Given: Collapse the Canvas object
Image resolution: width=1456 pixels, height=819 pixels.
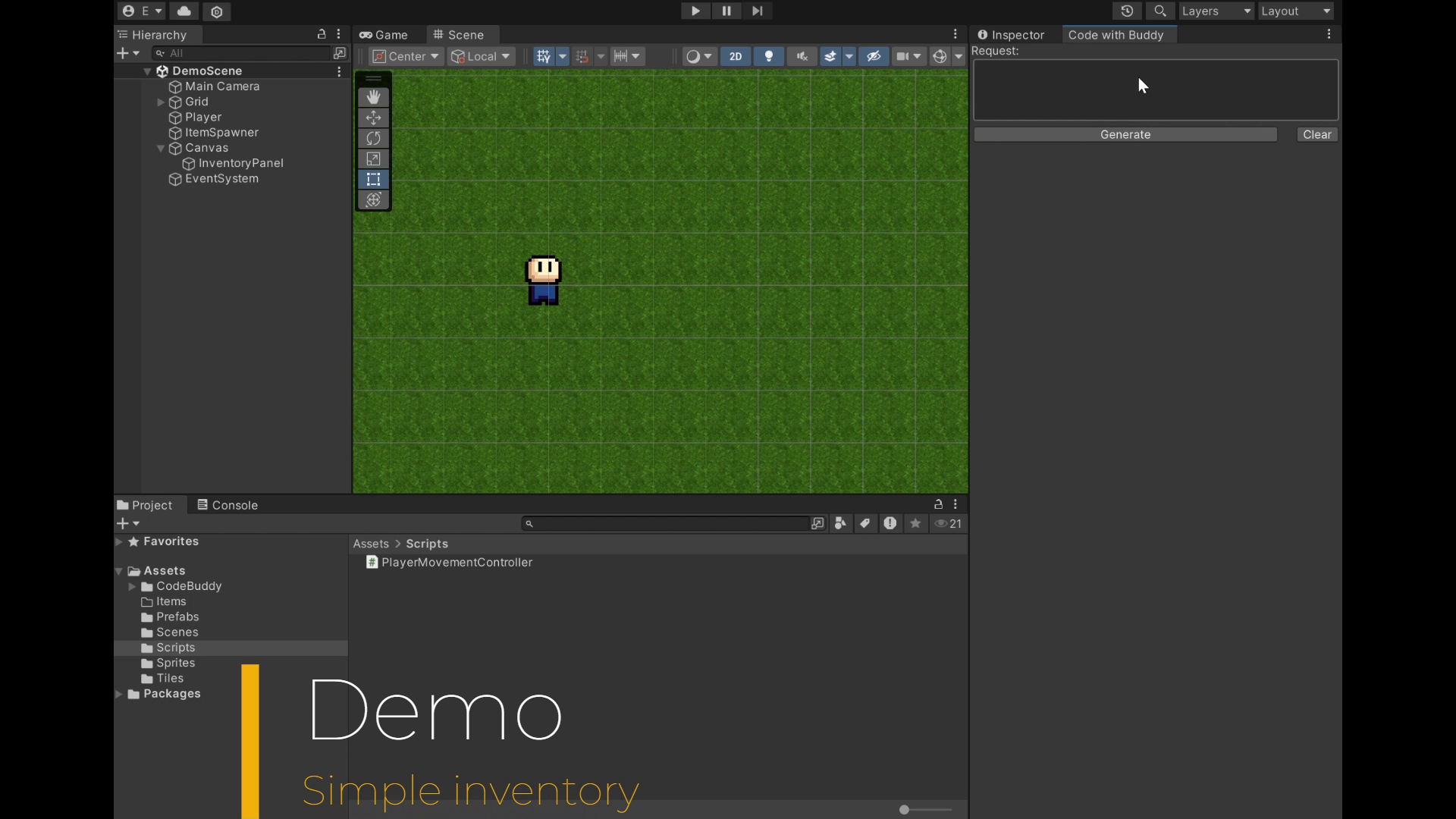Looking at the screenshot, I should tap(161, 148).
